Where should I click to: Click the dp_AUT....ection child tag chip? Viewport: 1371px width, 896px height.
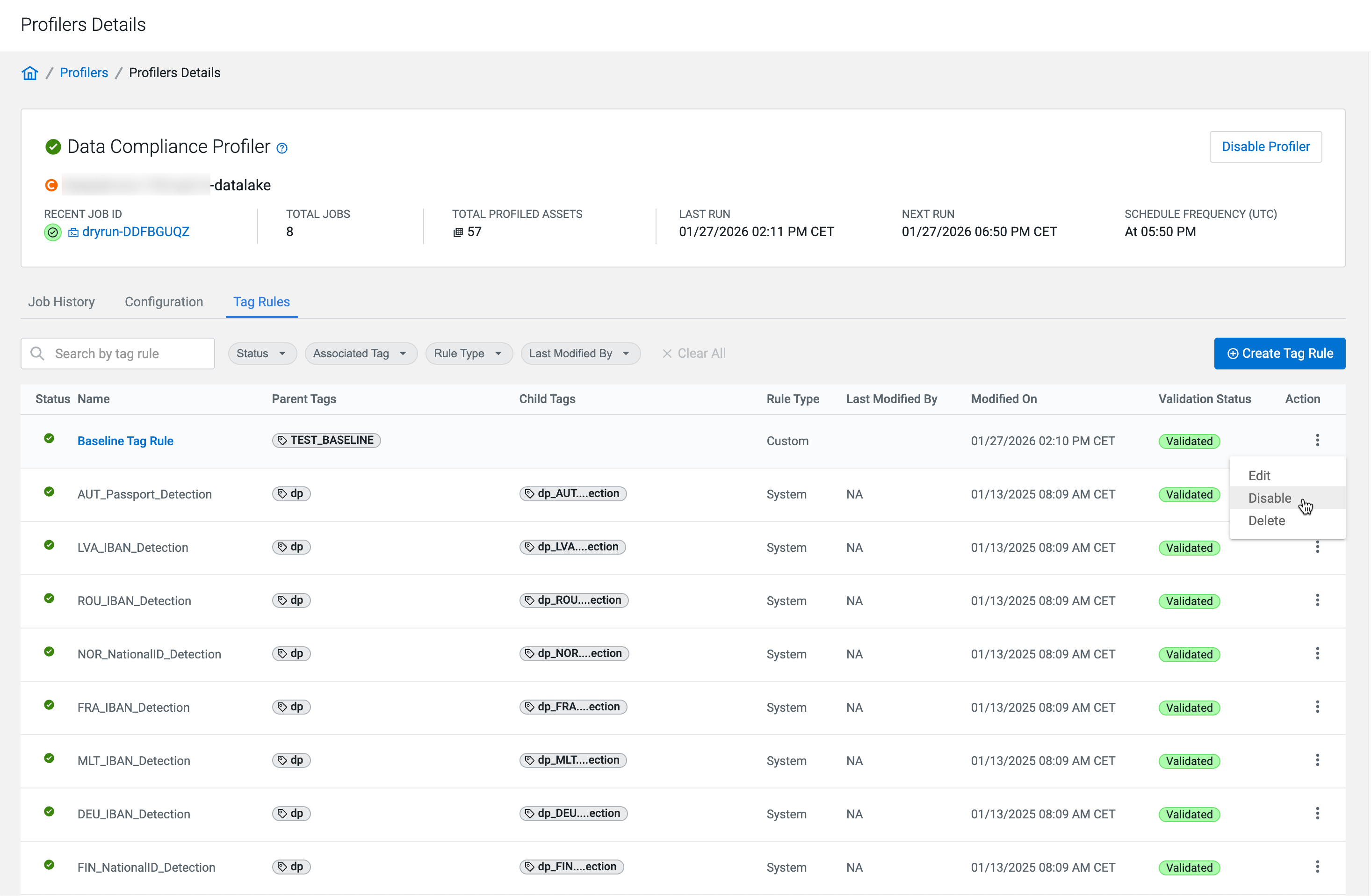[x=573, y=494]
